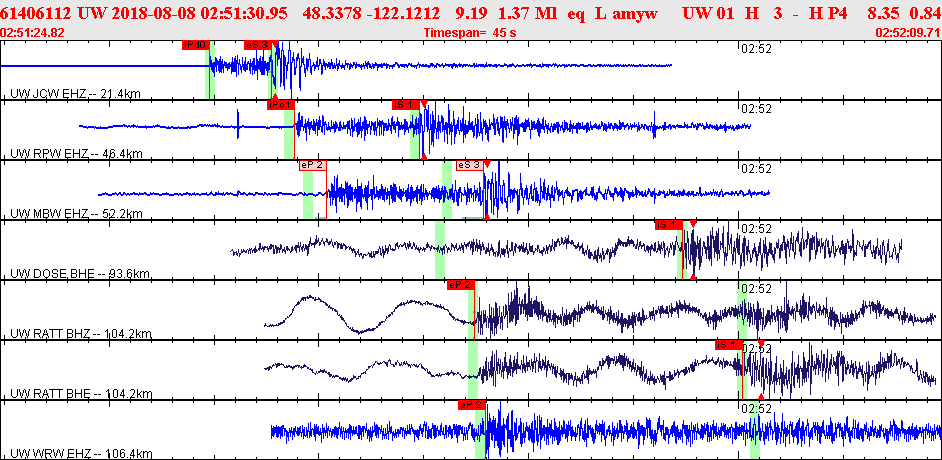Click the iPd0 pick flag on JCW trace
942x460 pixels.
[x=195, y=44]
